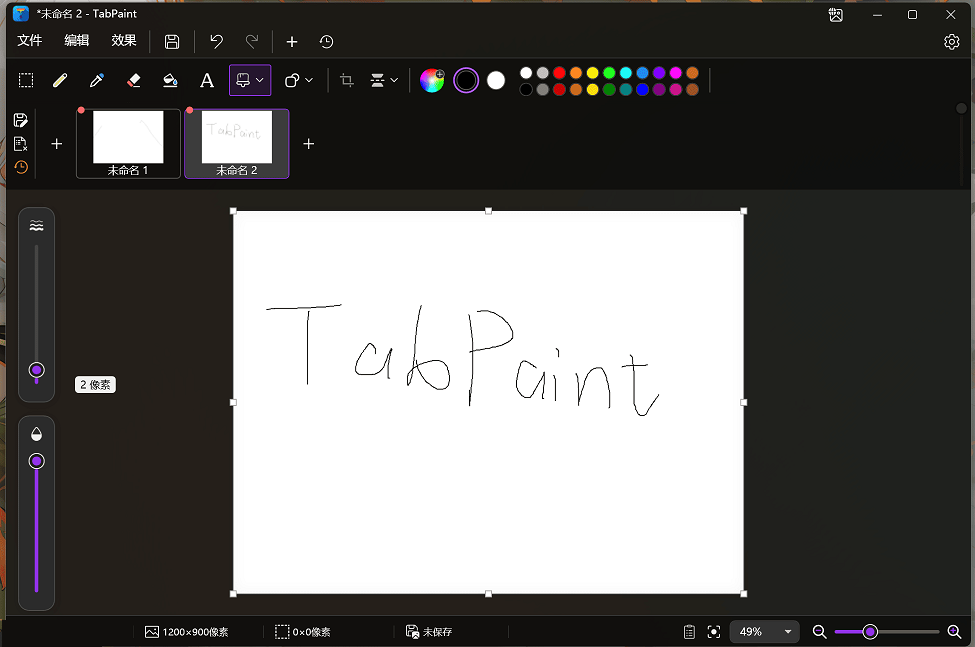
Task: Click plus button to create new canvas
Action: (291, 41)
